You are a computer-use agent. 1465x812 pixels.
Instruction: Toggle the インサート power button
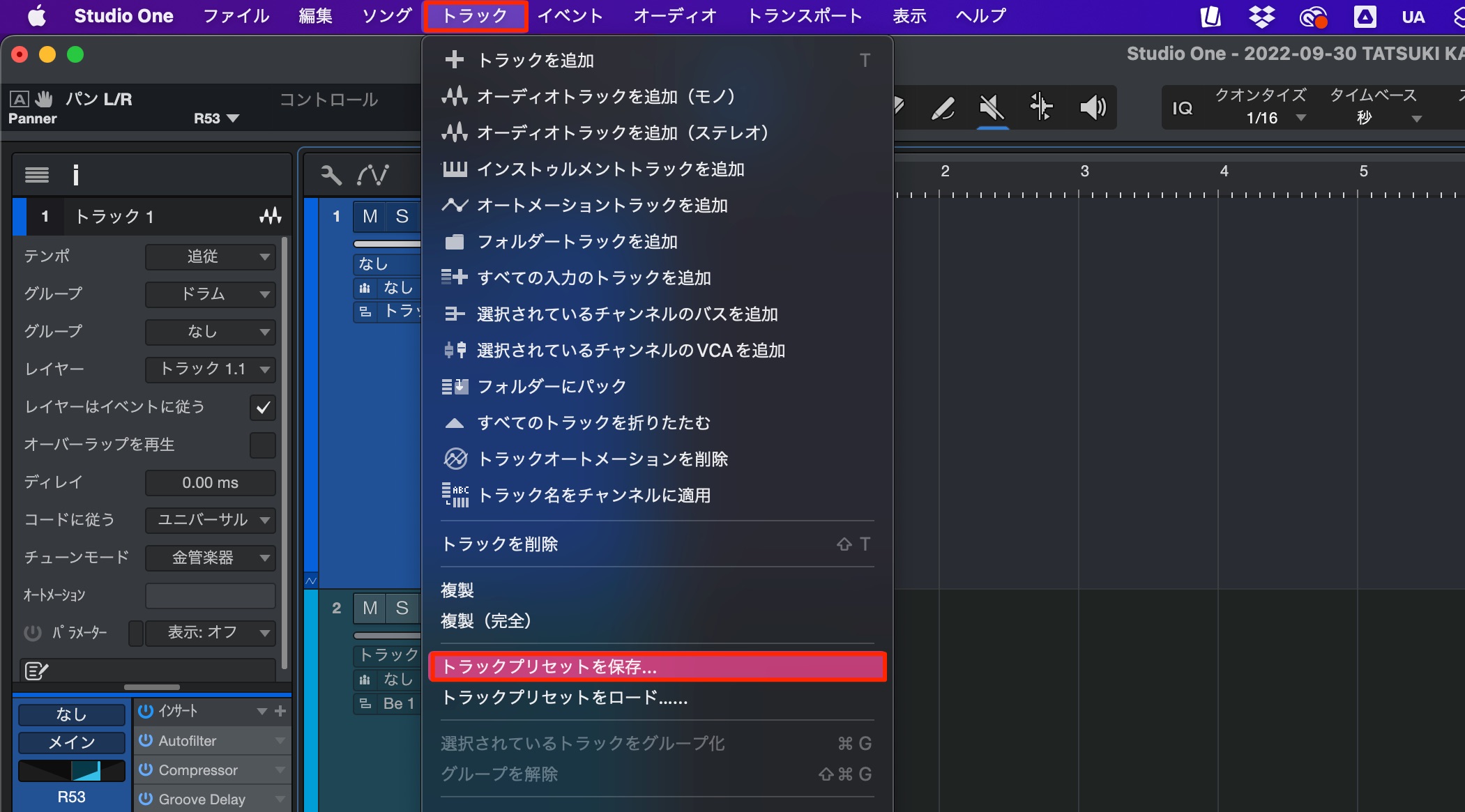click(145, 711)
